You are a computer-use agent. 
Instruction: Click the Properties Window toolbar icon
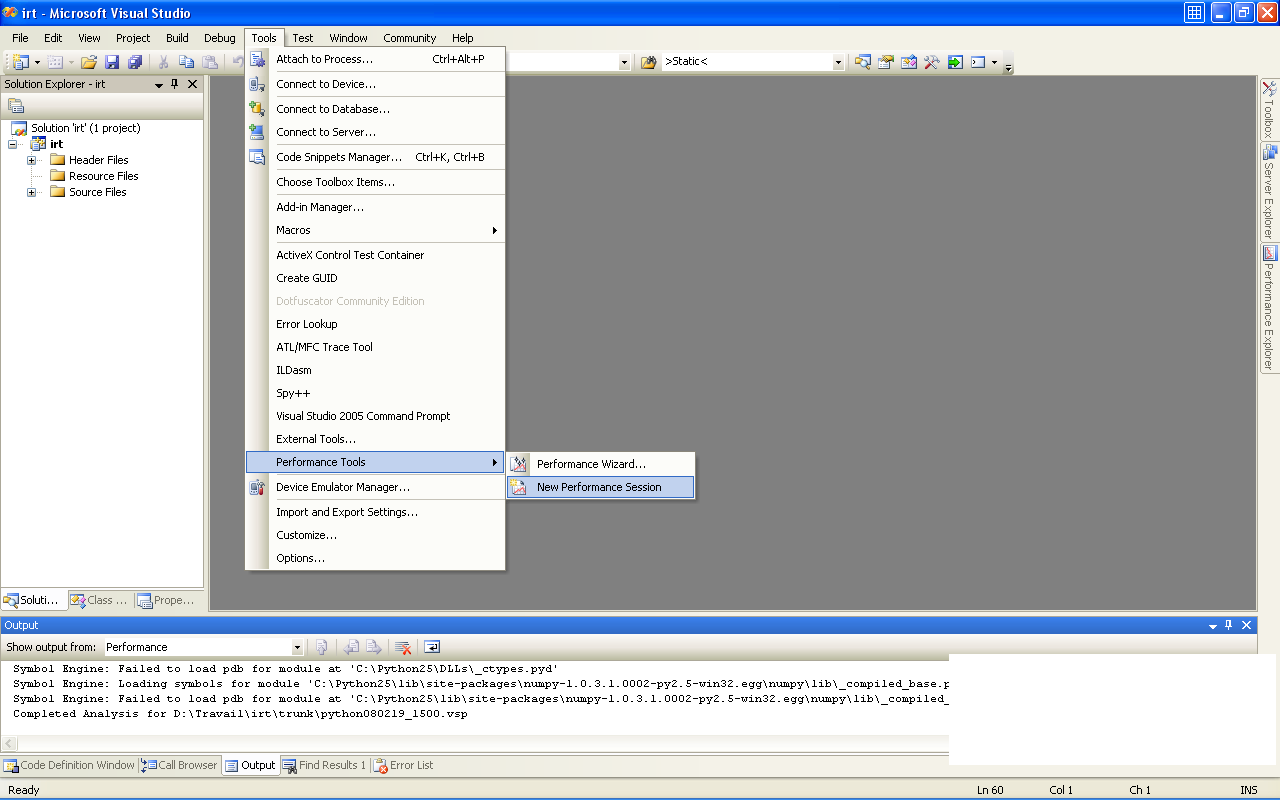886,62
